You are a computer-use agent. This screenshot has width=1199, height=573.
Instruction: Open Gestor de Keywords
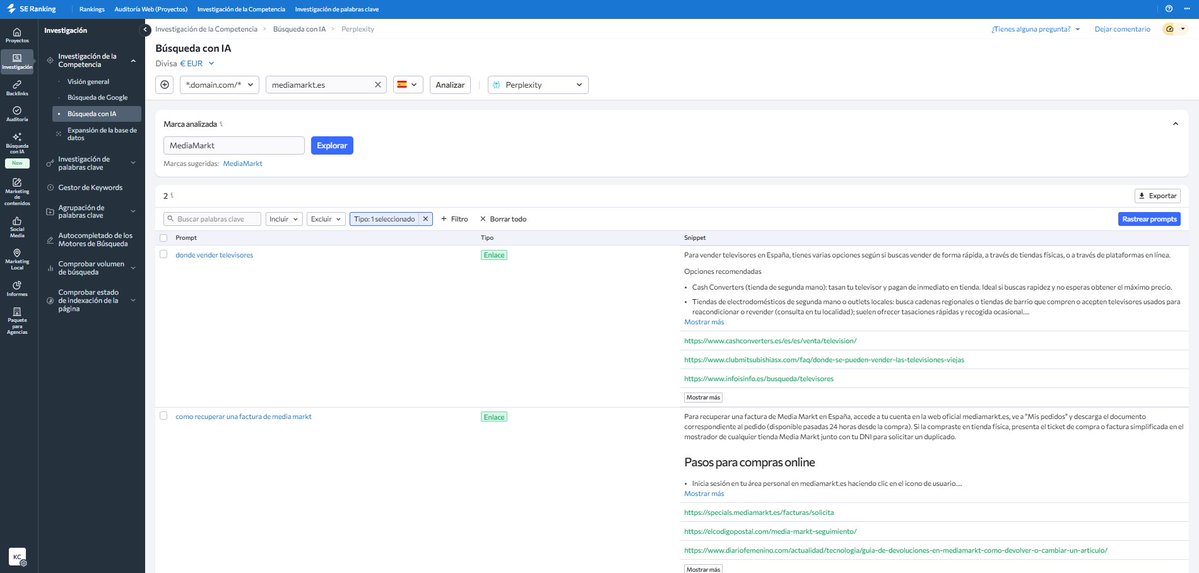(90, 187)
